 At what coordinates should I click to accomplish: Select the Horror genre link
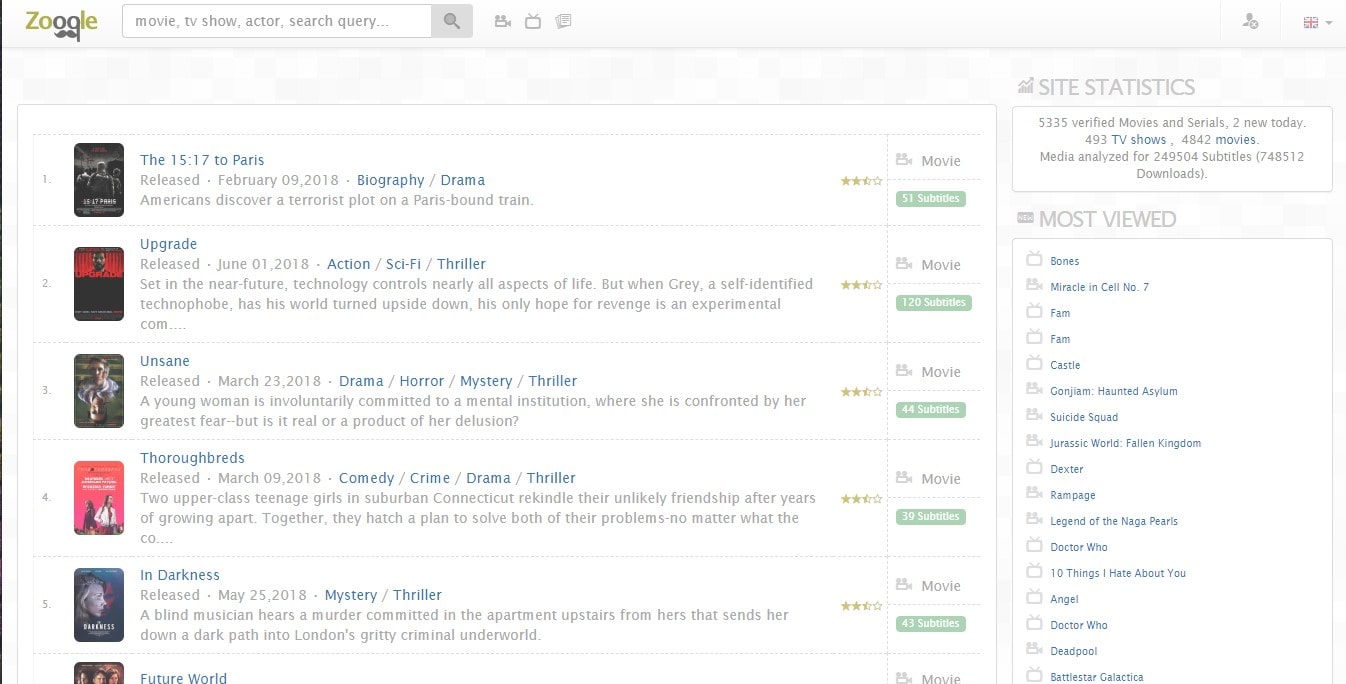[x=422, y=381]
